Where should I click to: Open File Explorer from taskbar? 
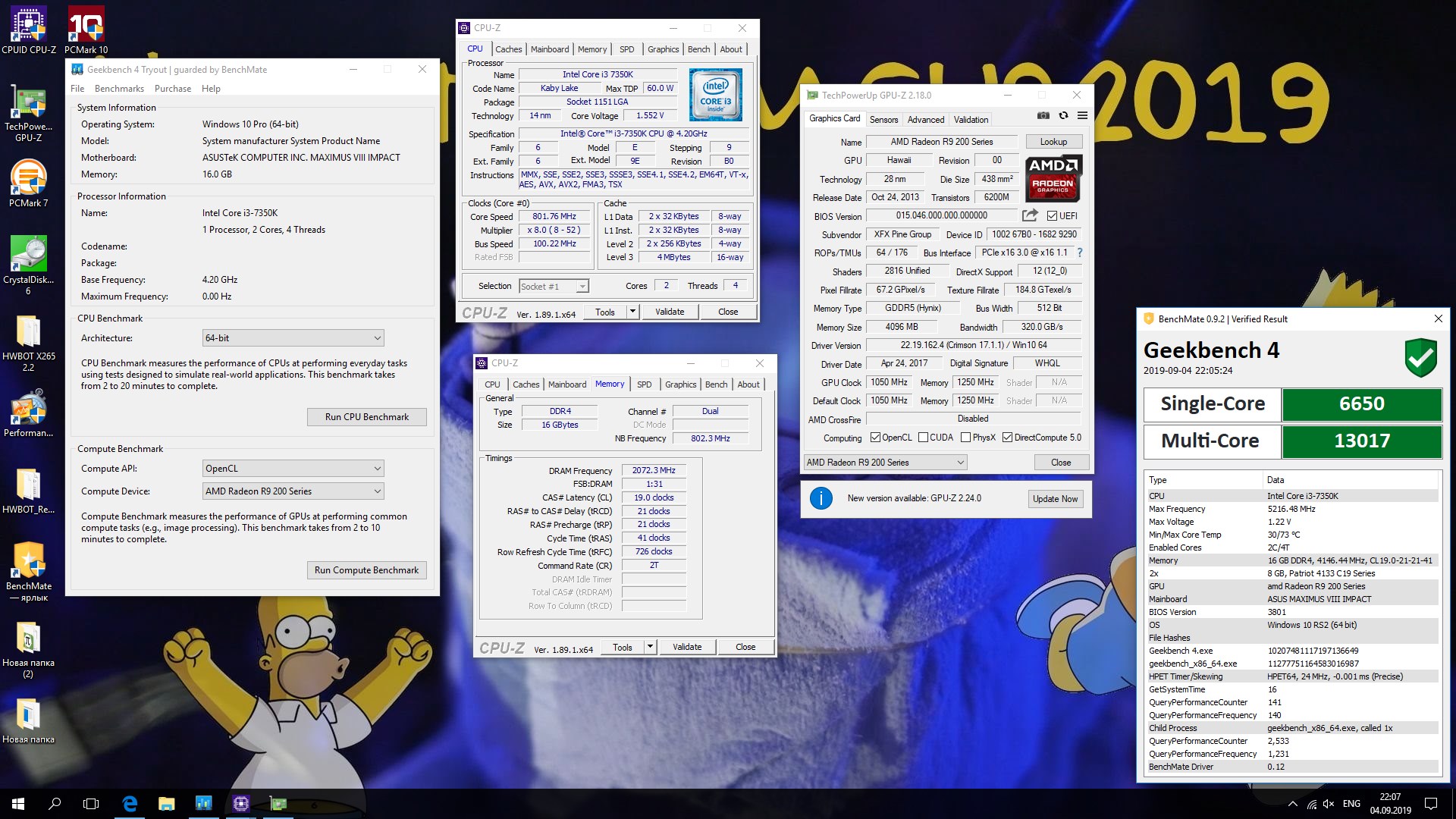click(166, 804)
